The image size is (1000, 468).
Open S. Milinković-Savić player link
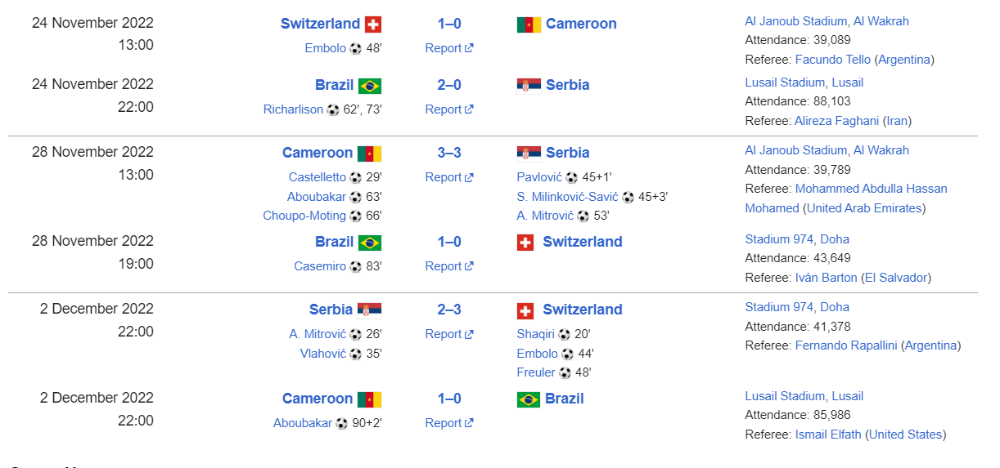564,197
